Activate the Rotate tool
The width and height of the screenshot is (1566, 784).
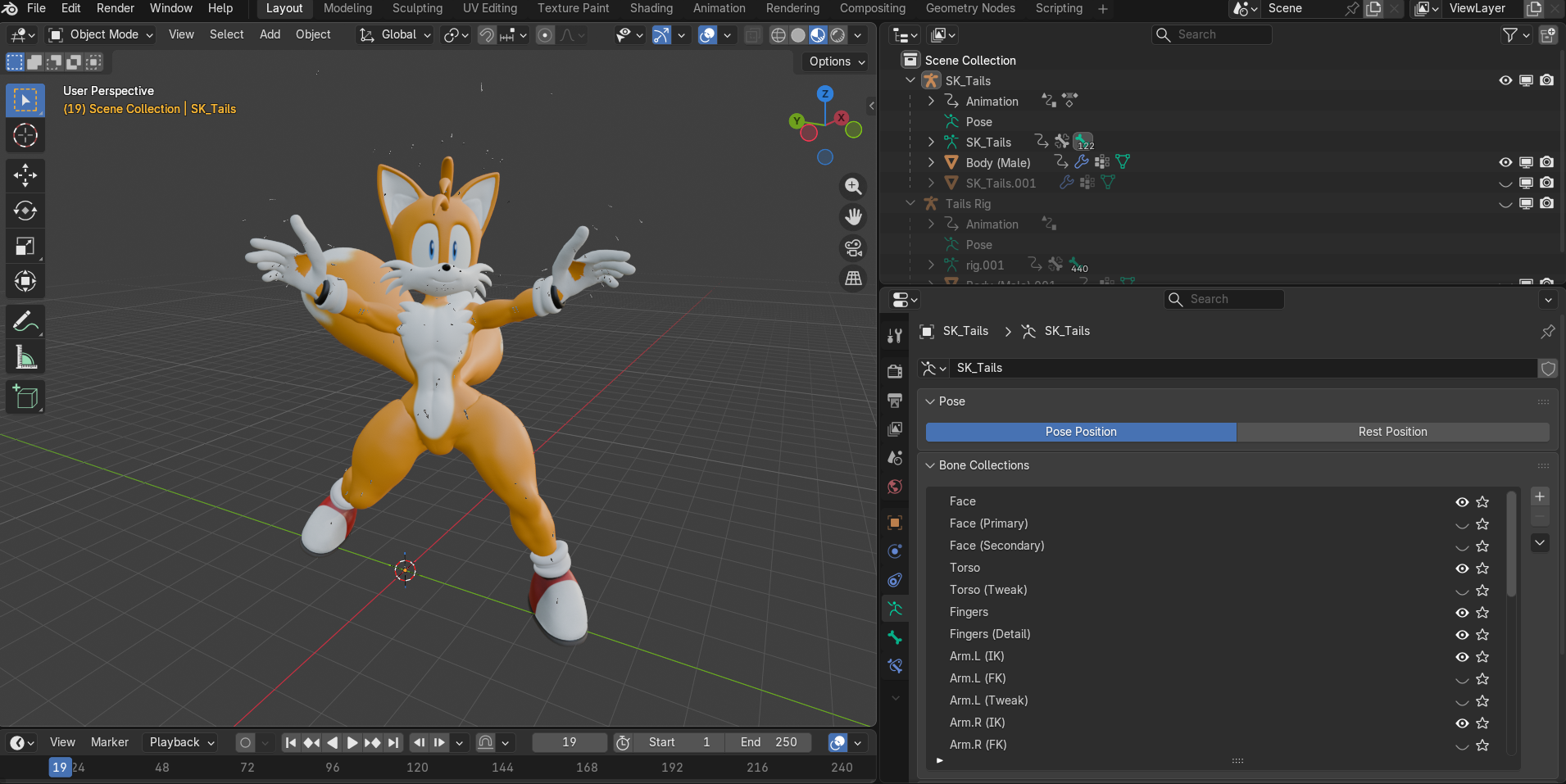click(25, 211)
